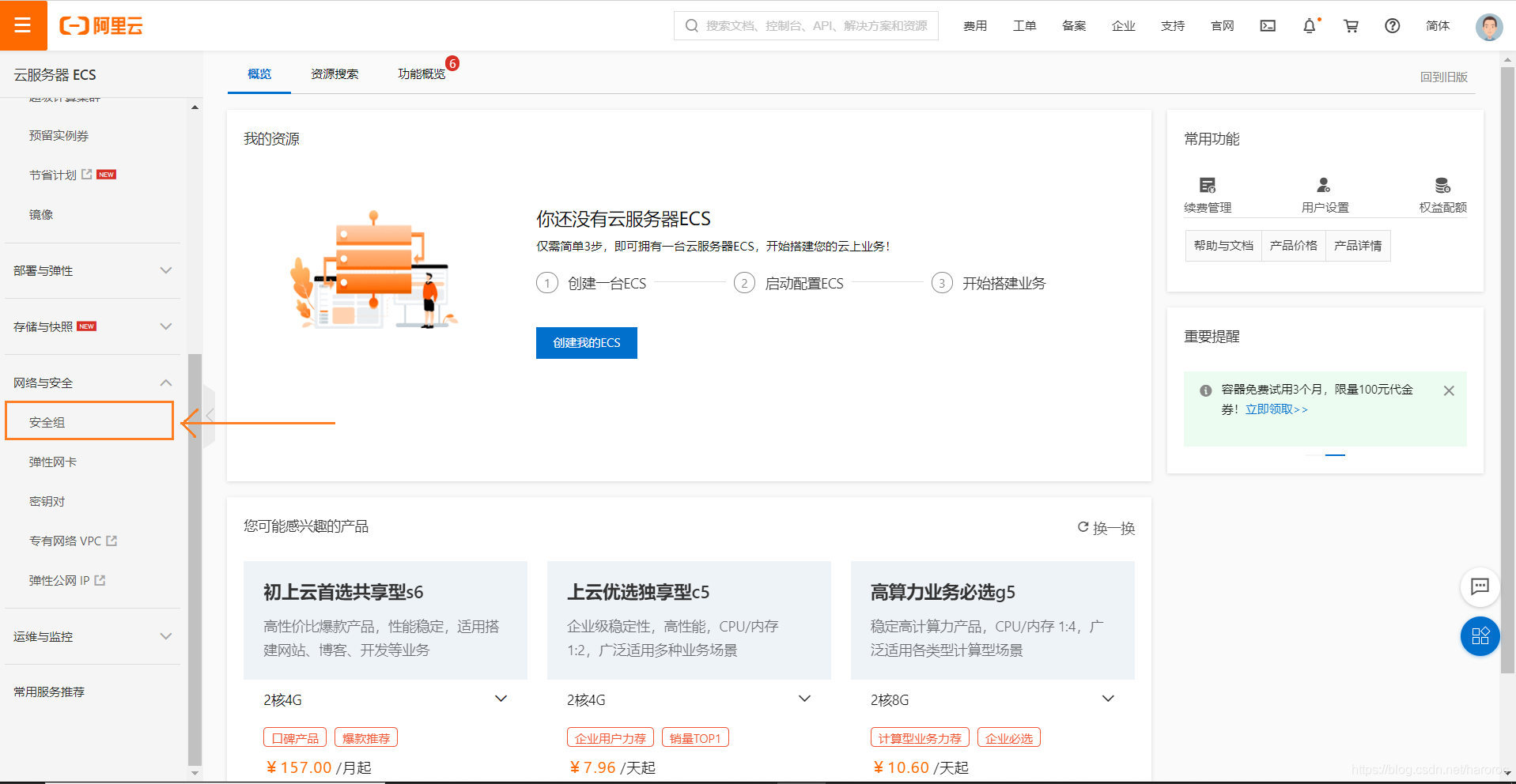Open the 2核4G dropdown for s6 card
Viewport: 1516px width, 784px height.
point(386,699)
